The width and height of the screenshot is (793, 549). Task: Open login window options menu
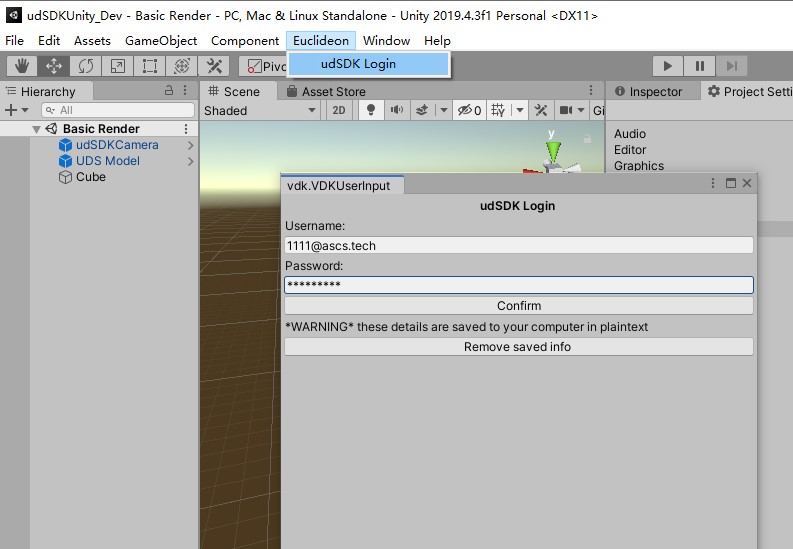click(713, 183)
